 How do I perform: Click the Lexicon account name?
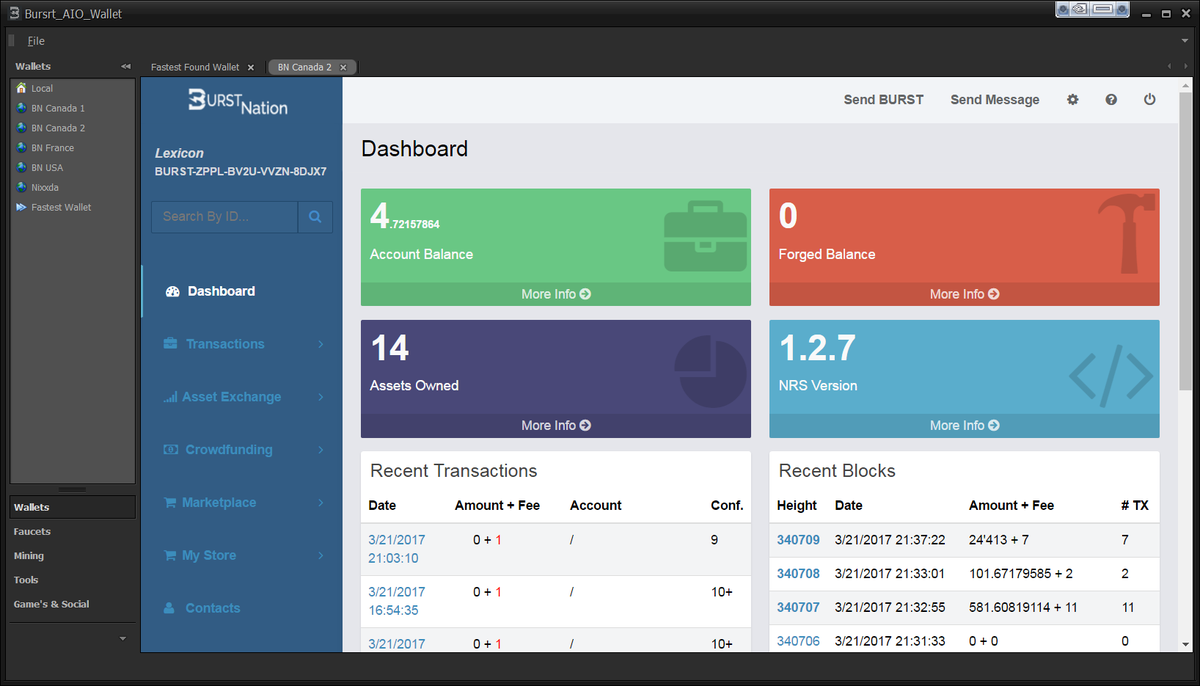point(179,153)
